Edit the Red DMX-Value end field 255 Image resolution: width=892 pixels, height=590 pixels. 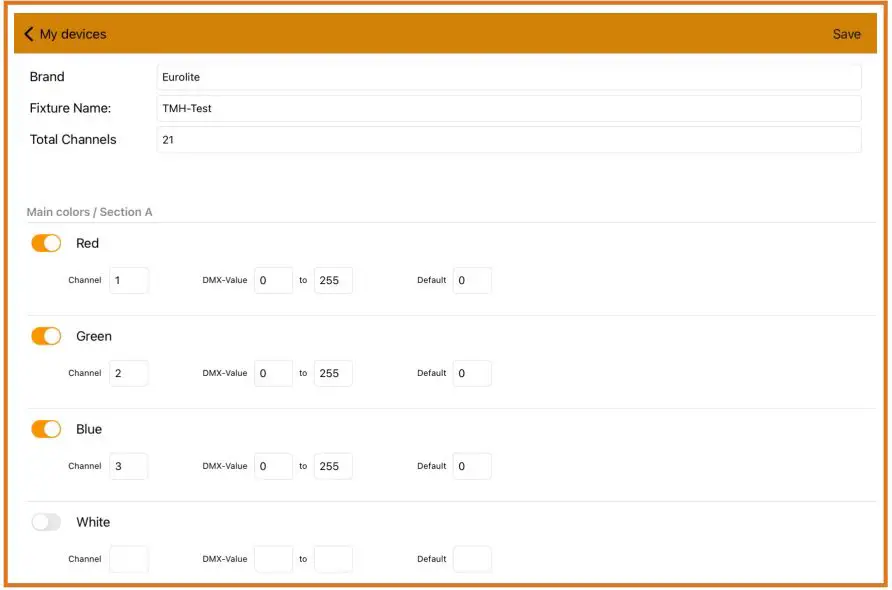333,280
